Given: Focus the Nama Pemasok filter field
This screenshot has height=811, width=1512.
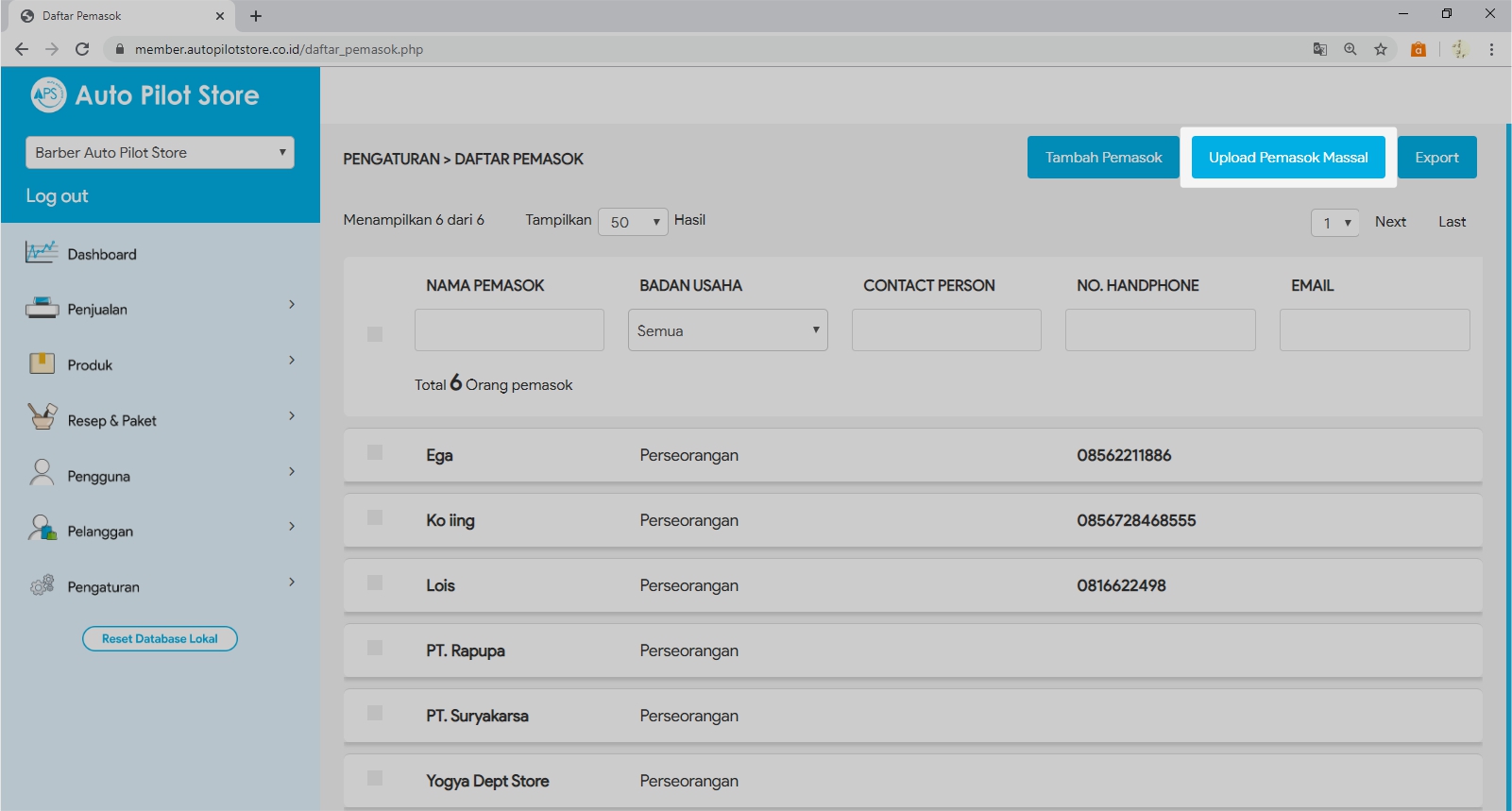Looking at the screenshot, I should (509, 330).
